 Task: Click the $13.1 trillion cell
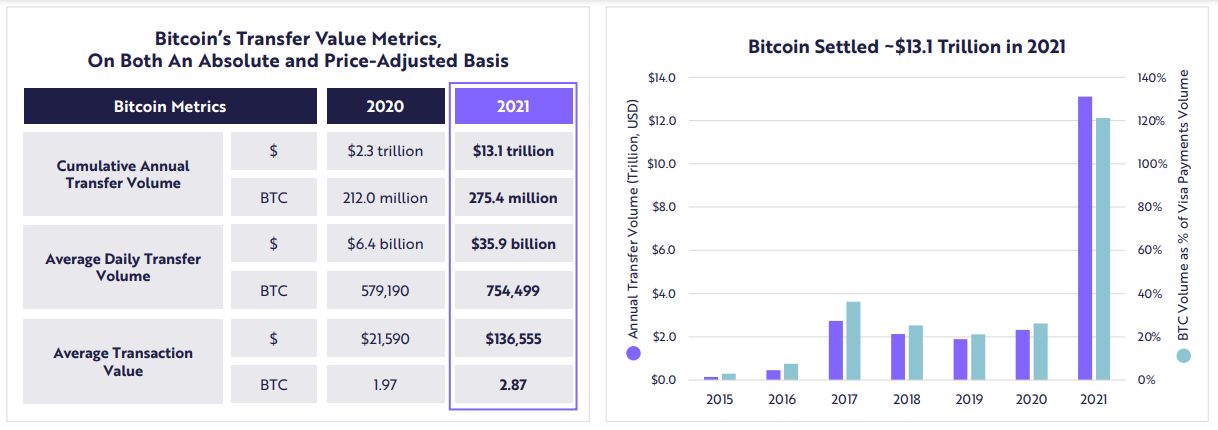(513, 151)
